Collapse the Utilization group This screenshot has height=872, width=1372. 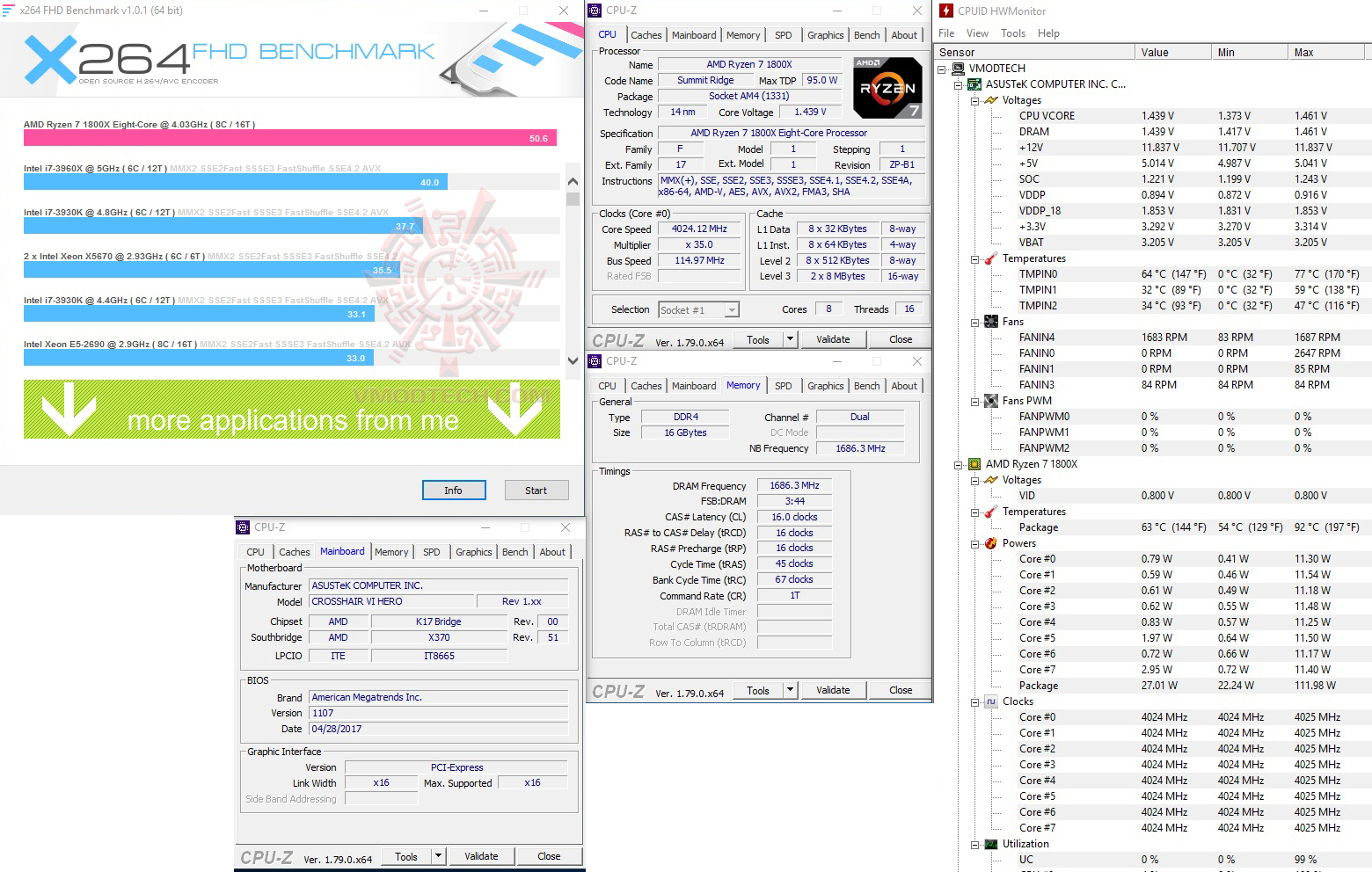975,844
